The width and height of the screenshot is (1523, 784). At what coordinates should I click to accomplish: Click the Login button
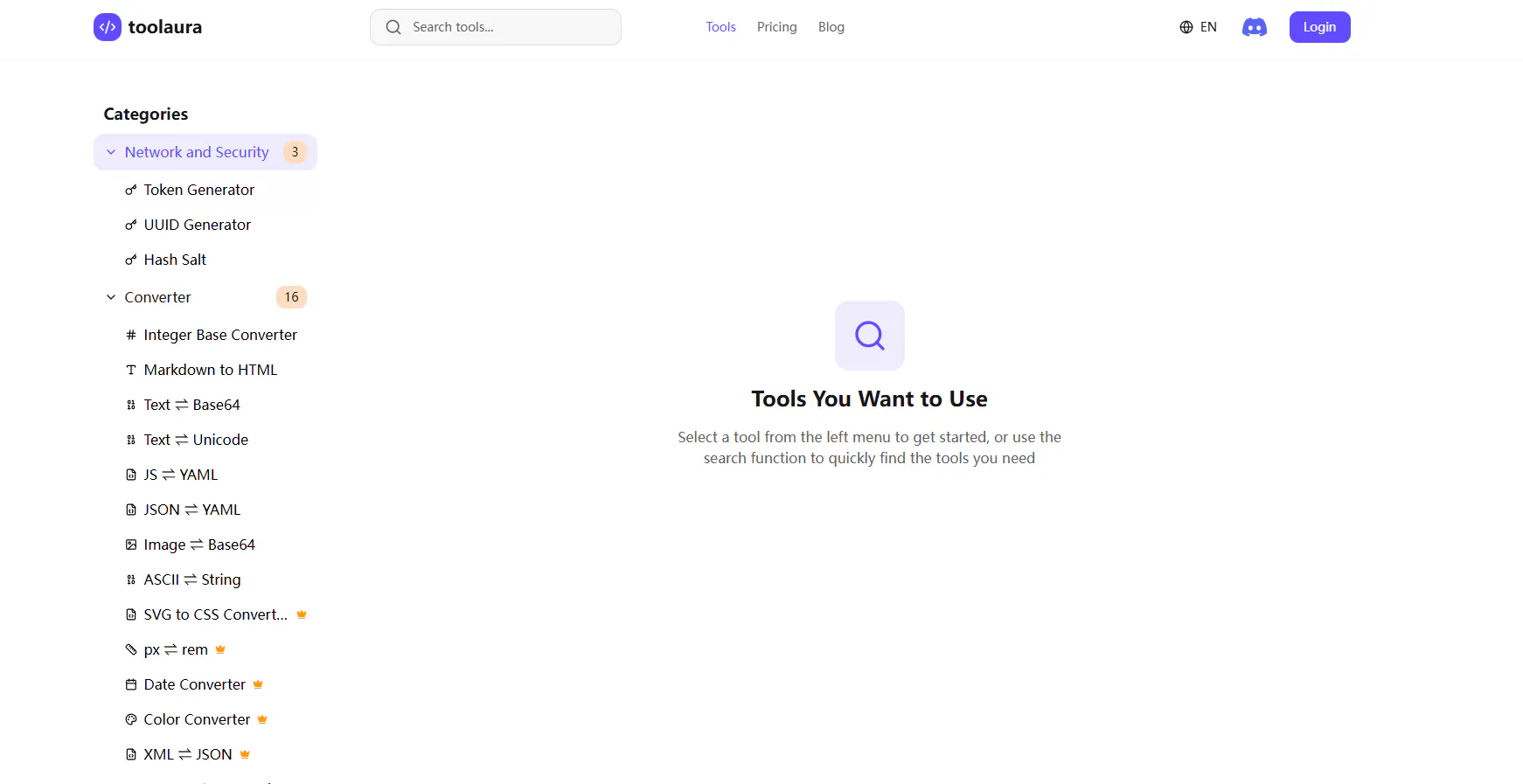[x=1320, y=27]
